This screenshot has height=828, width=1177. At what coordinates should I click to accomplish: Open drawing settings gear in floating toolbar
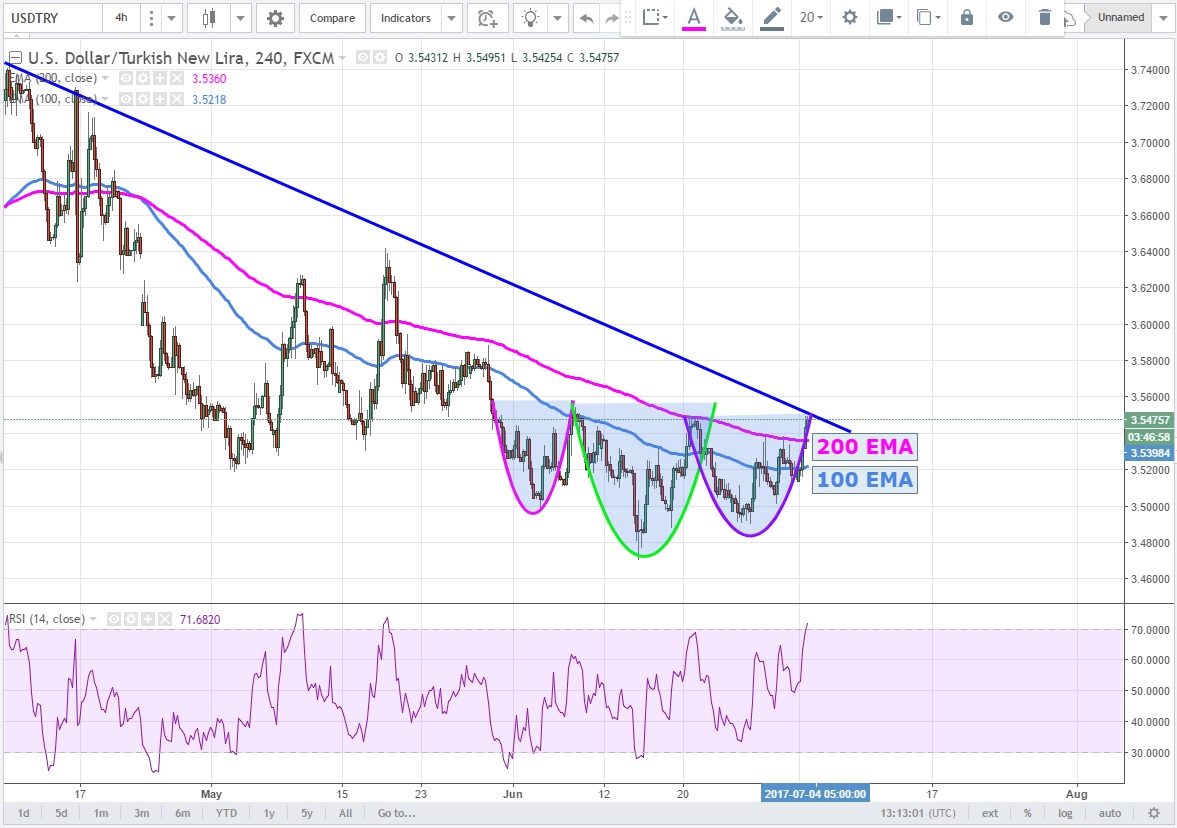(x=849, y=17)
